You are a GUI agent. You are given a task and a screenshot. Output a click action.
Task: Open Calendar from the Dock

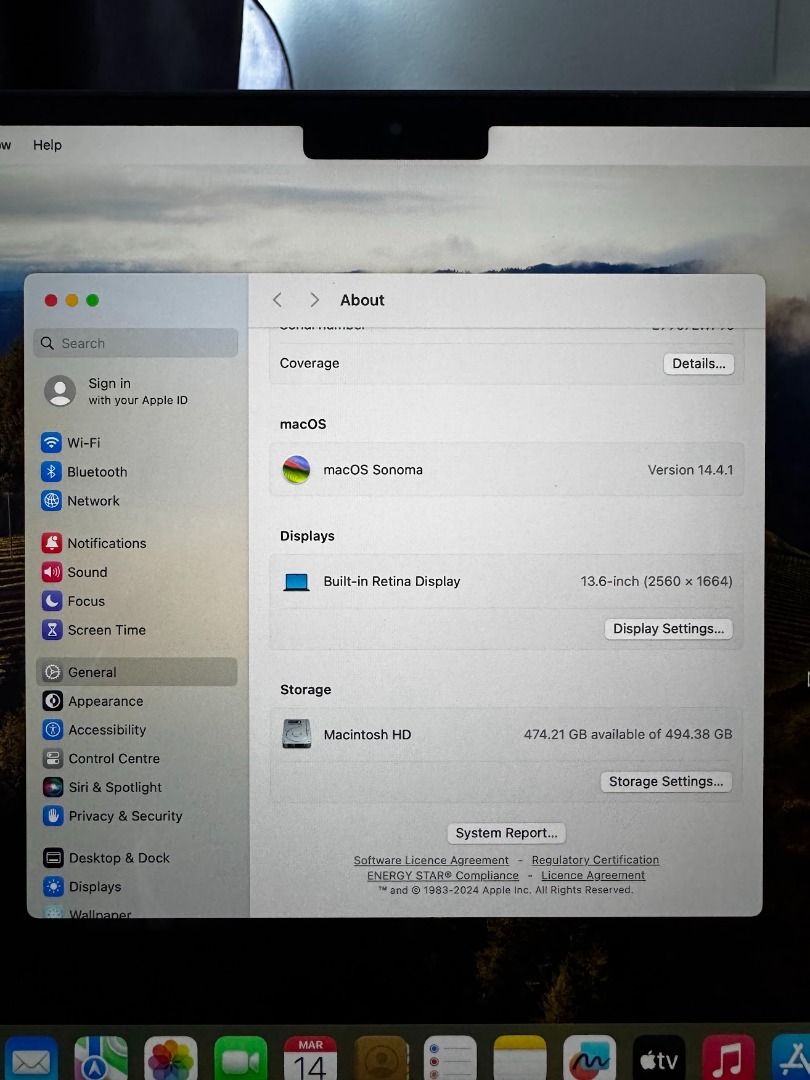pyautogui.click(x=311, y=1058)
